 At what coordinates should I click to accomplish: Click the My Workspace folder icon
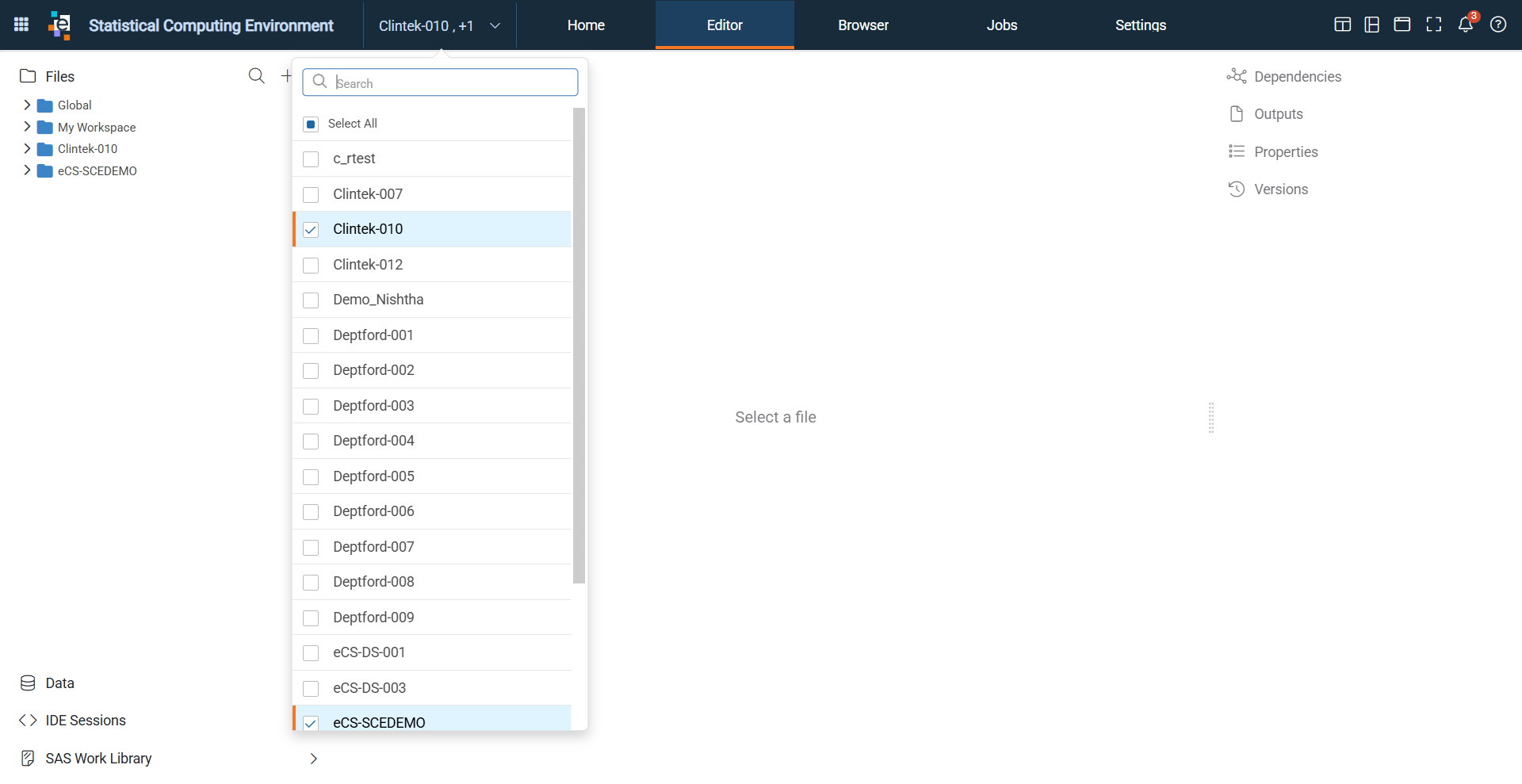[x=45, y=128]
